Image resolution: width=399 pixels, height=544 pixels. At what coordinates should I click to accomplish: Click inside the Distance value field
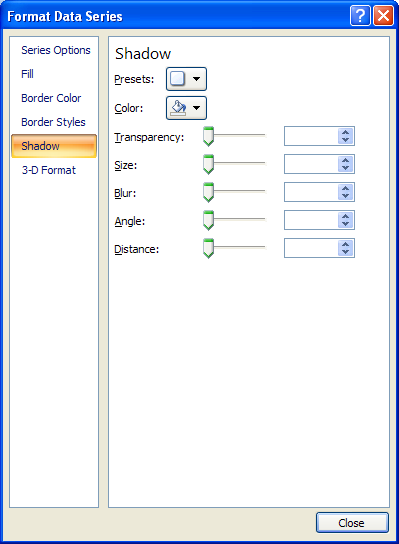tap(311, 248)
